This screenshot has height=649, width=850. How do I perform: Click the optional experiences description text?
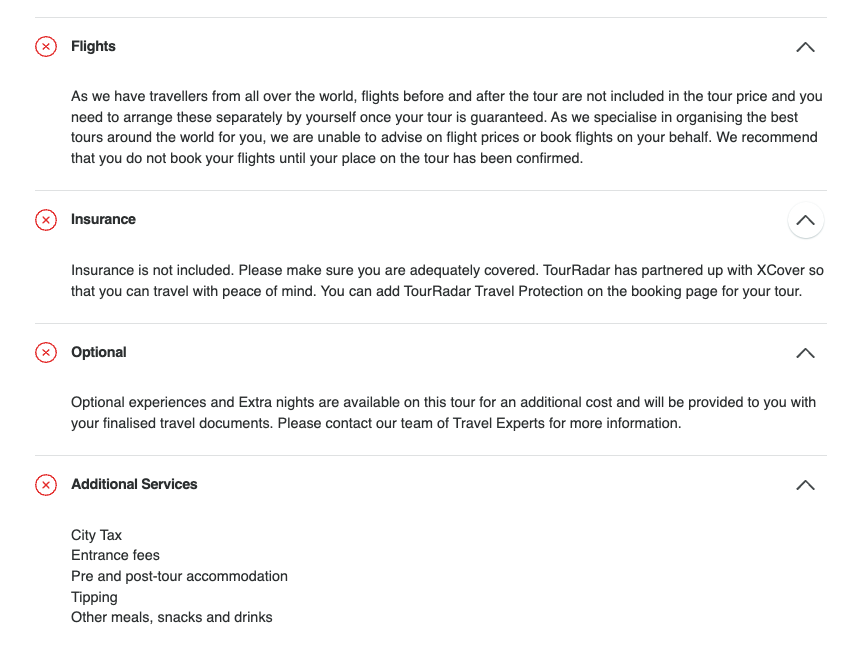[443, 413]
